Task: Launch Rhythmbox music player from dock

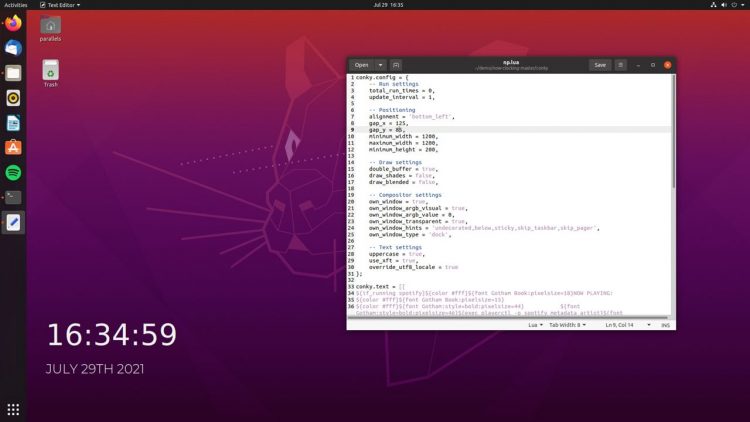Action: tap(13, 98)
